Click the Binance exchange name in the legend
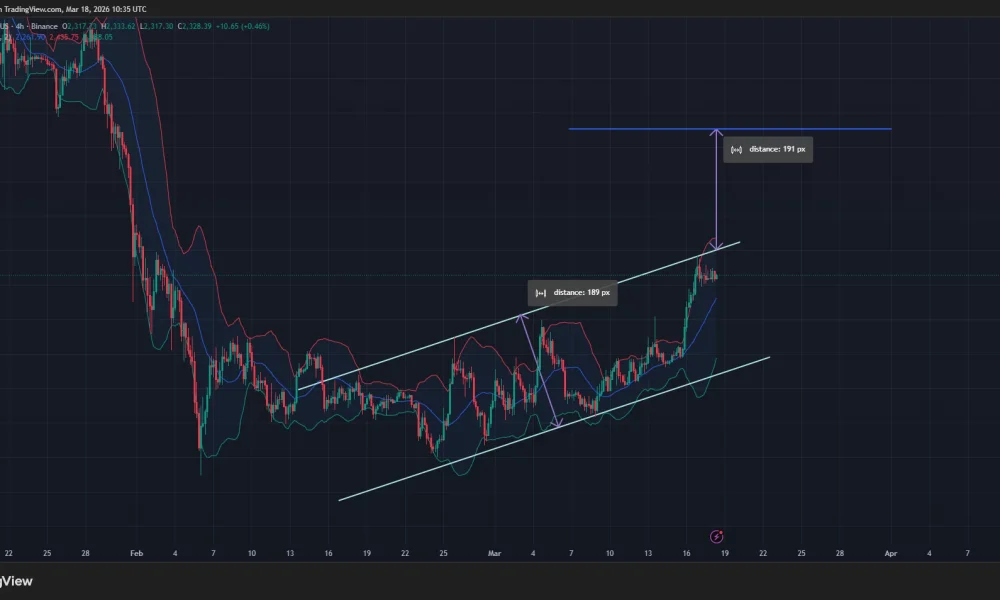The image size is (1000, 600). 45,26
